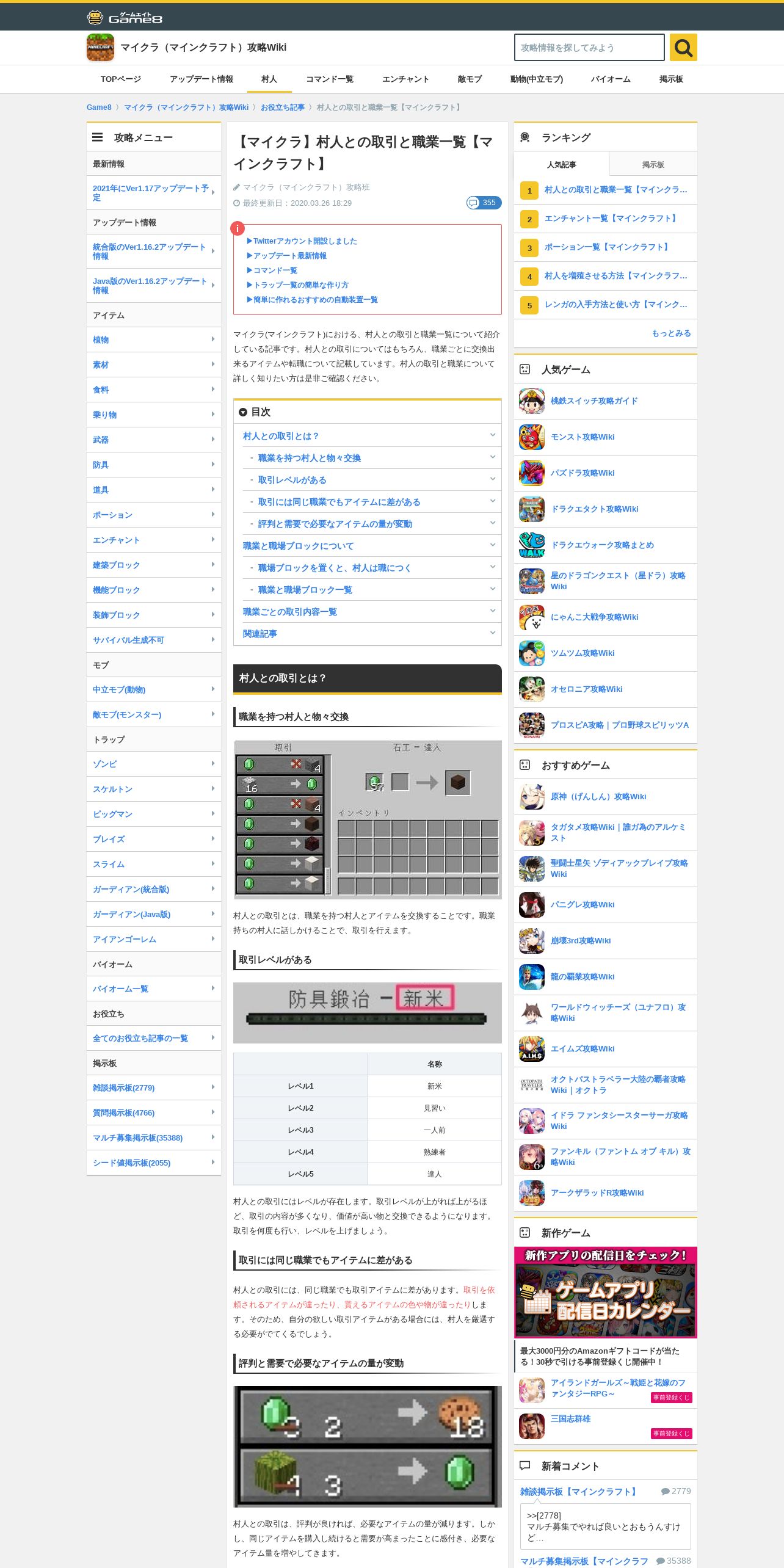Focus the 攻略情報を探してみよう search field
The image size is (784, 1568).
(589, 48)
